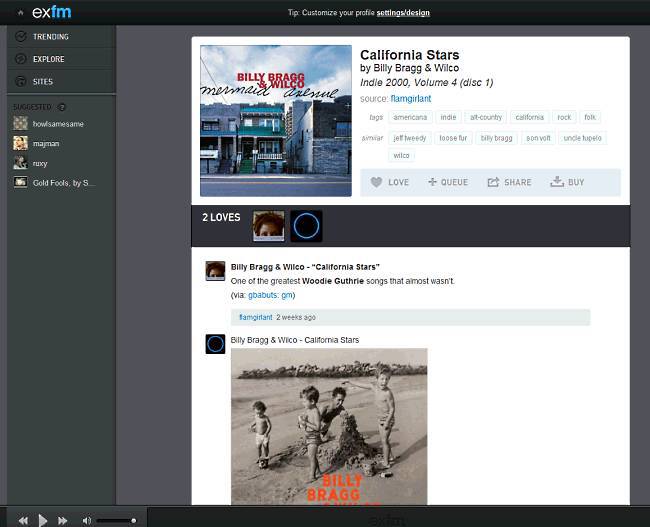The width and height of the screenshot is (650, 527).
Task: Open settings/design profile link
Action: point(403,13)
